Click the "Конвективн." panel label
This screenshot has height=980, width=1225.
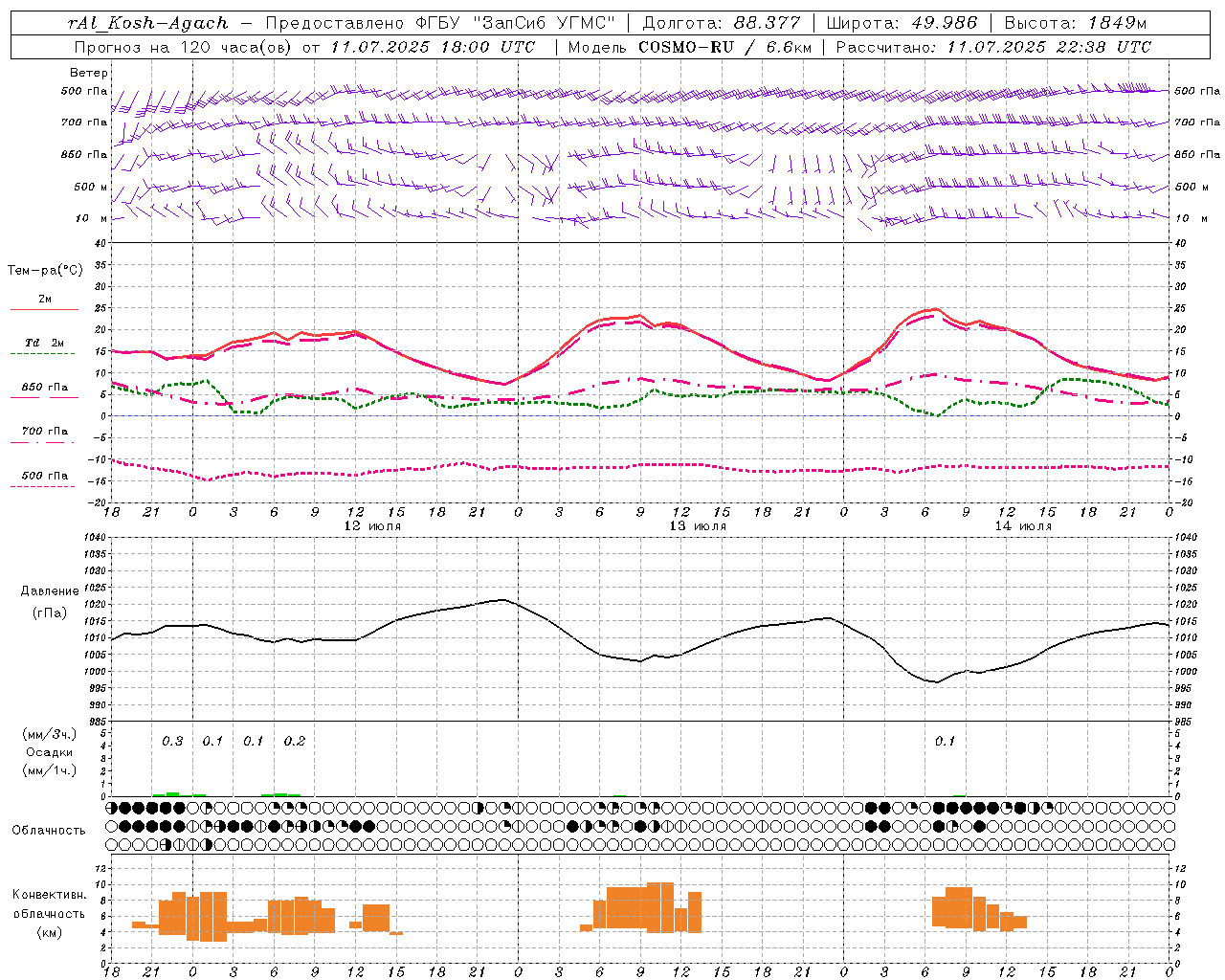(x=50, y=895)
